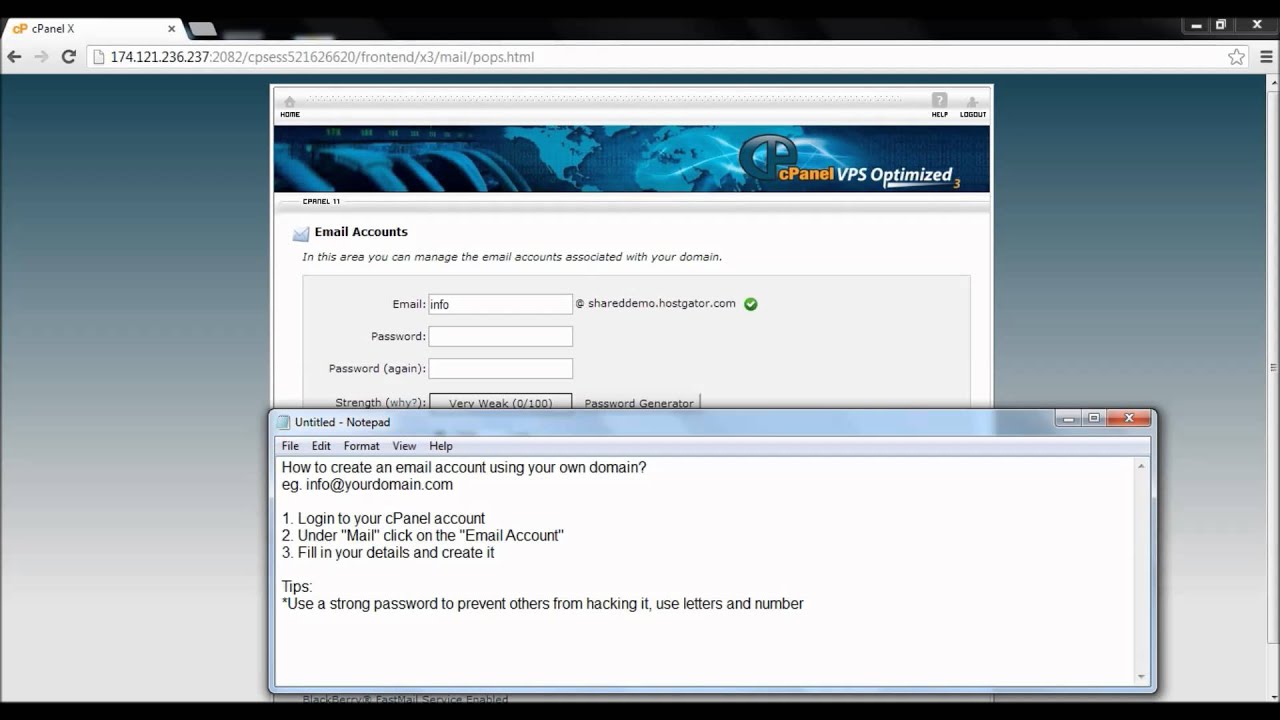
Task: Click '1. Login to your cPanel account' line
Action: coord(383,519)
